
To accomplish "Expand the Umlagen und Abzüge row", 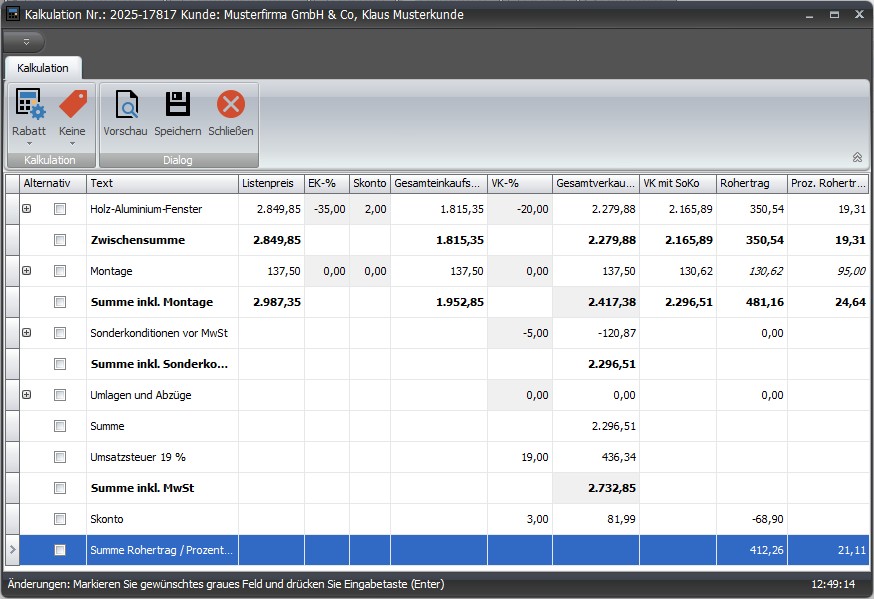I will point(27,395).
